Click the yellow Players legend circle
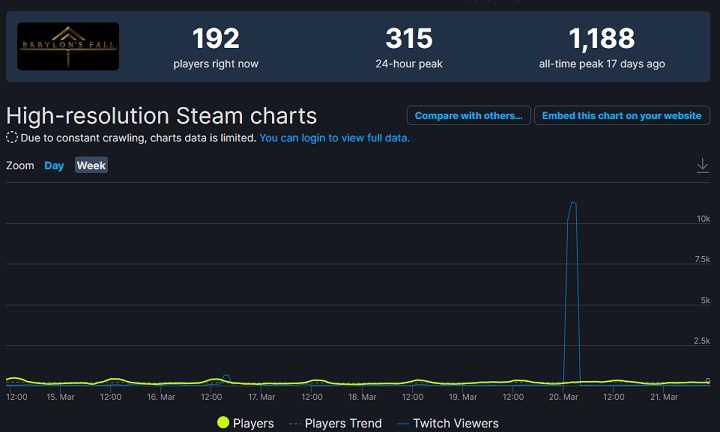720x432 pixels. [223, 423]
